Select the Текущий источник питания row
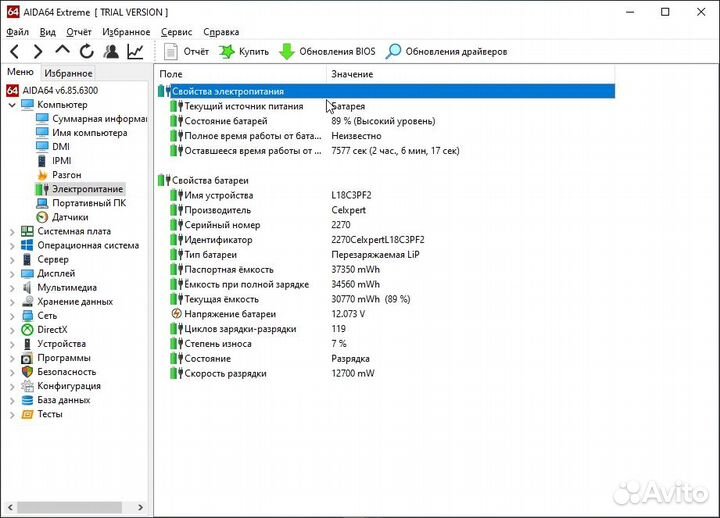Image resolution: width=720 pixels, height=518 pixels. [386, 106]
